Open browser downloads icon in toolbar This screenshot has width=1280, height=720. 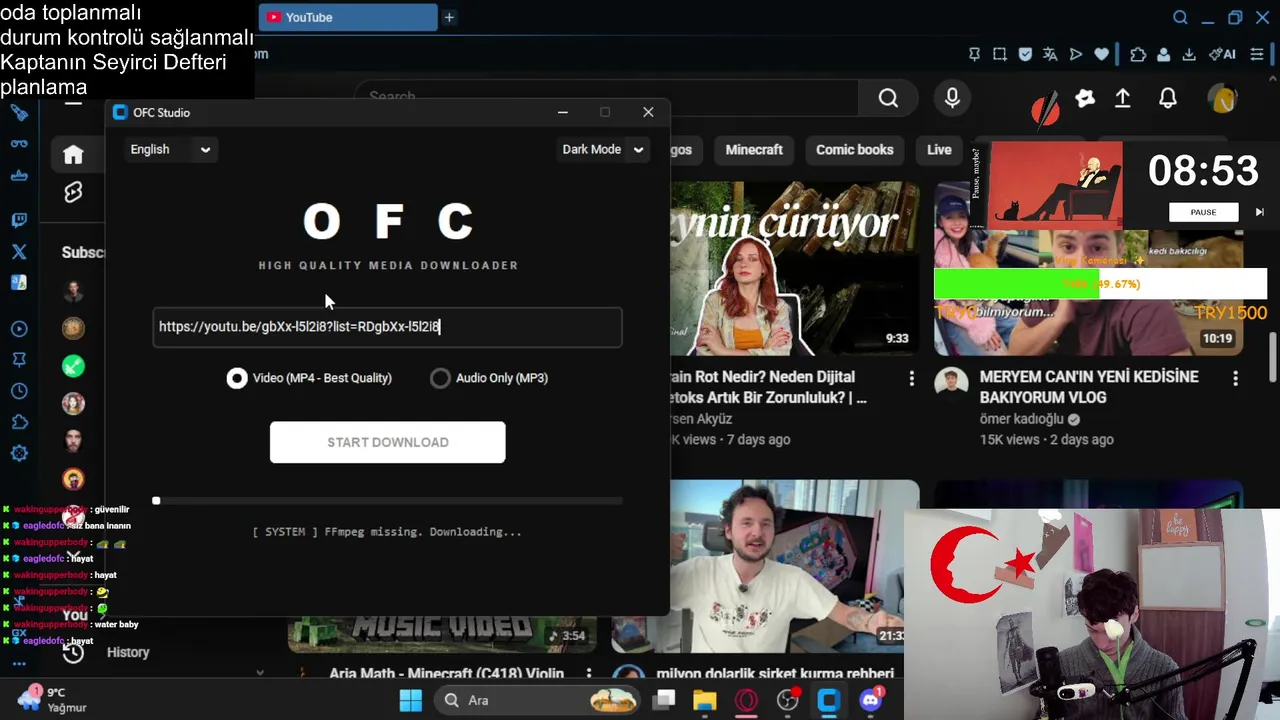point(1189,54)
